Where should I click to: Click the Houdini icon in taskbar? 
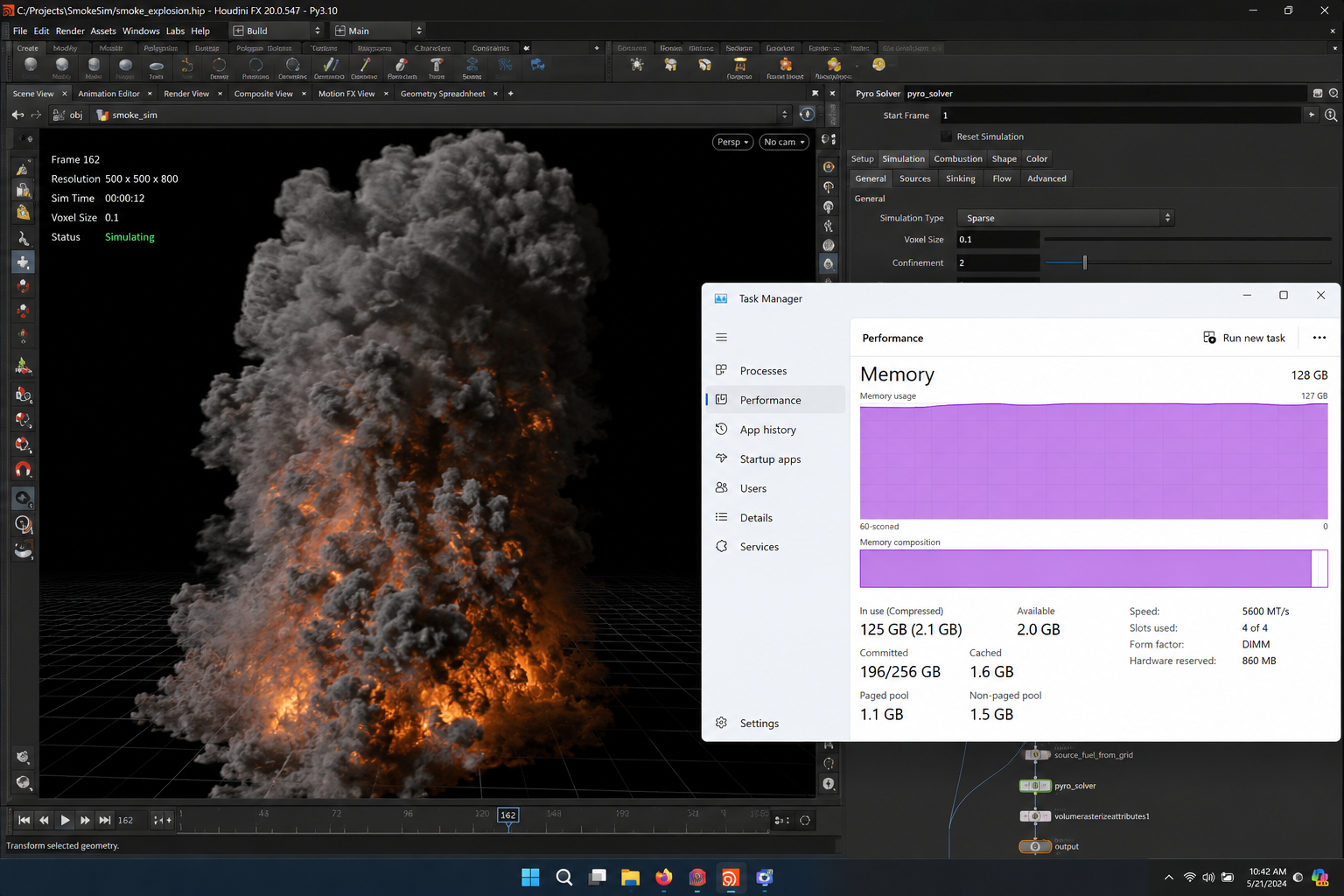[x=731, y=878]
